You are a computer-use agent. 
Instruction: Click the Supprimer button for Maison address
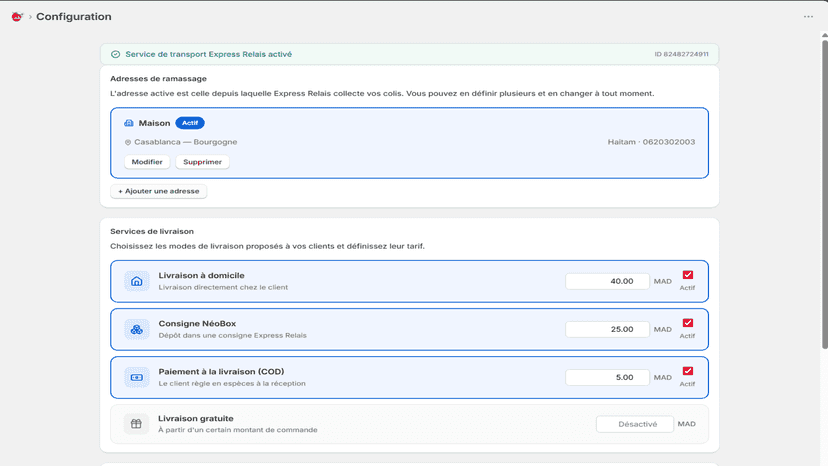[202, 162]
